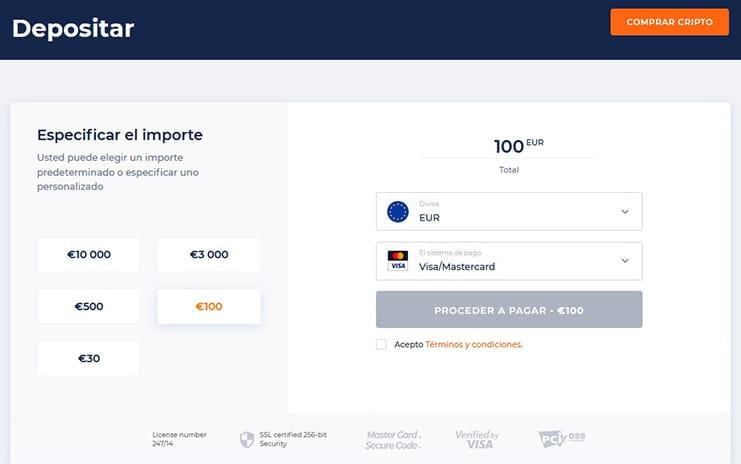Image resolution: width=741 pixels, height=464 pixels.
Task: Select the €3 000 preset amount
Action: pos(209,255)
